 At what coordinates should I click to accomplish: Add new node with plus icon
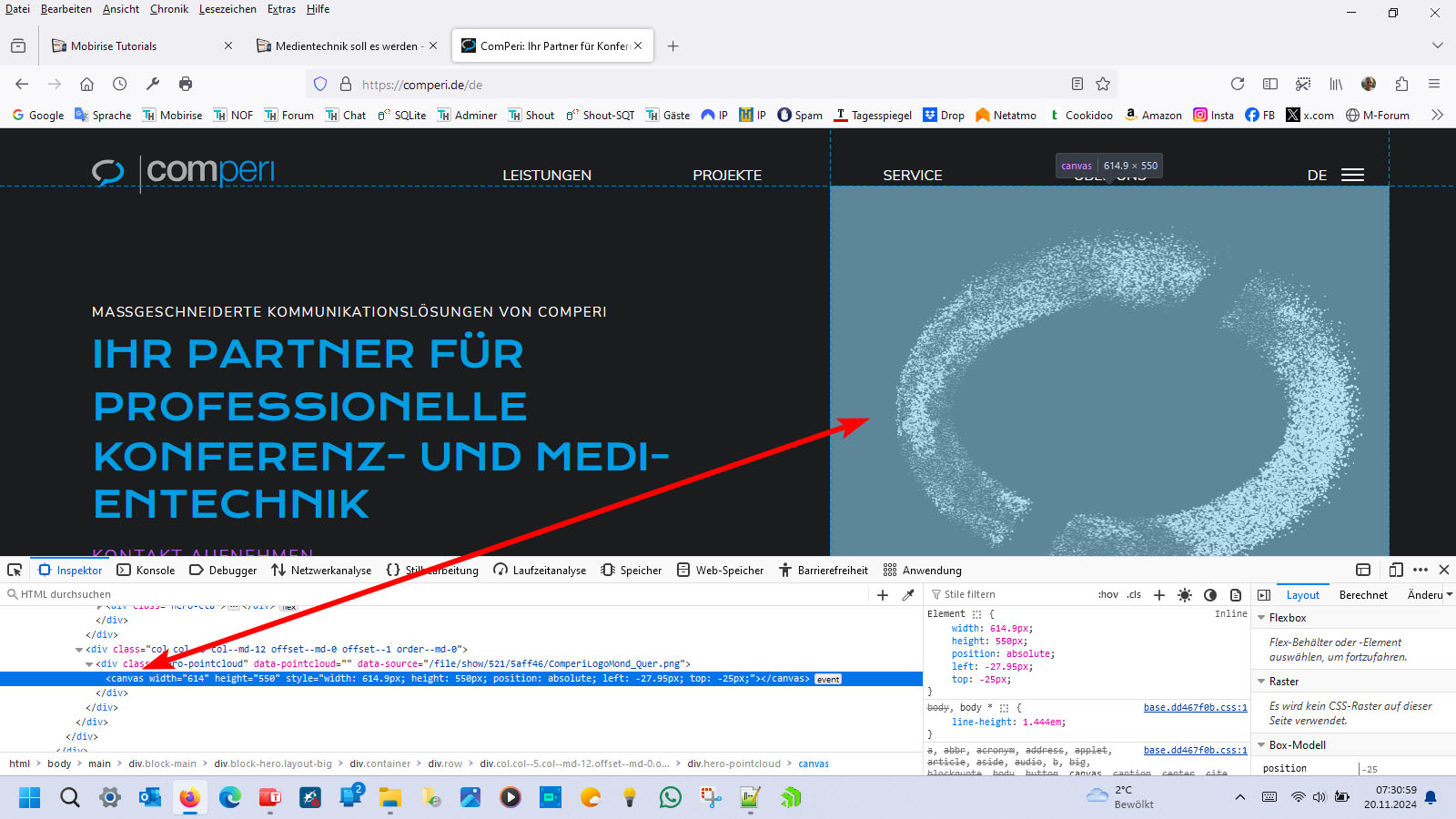click(x=882, y=595)
